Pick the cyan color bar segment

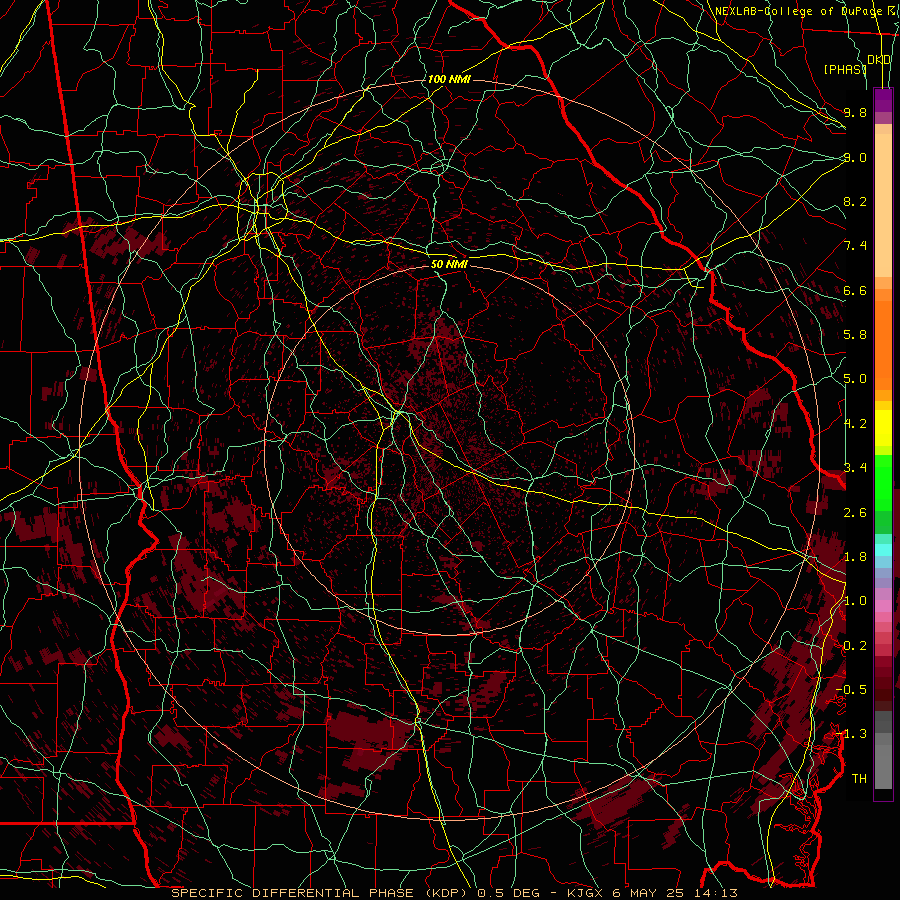[883, 549]
